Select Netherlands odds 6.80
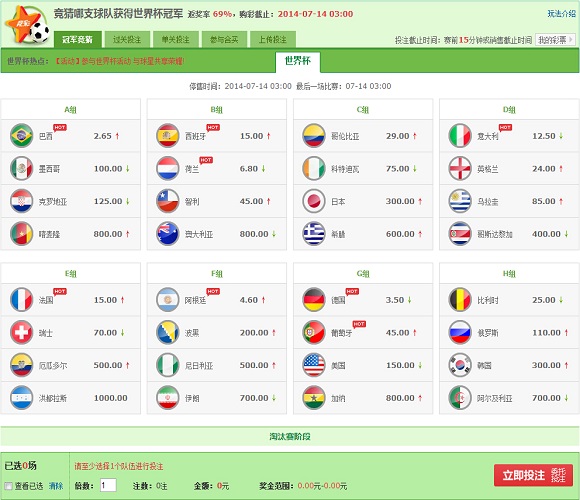This screenshot has width=580, height=500. [x=249, y=169]
